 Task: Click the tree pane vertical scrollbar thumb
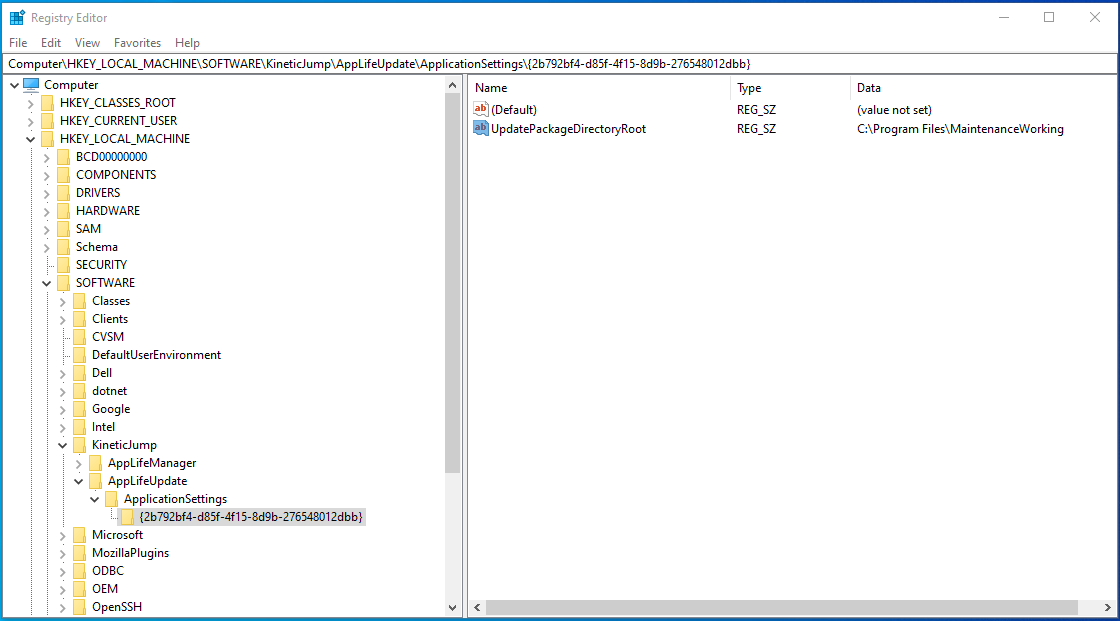(452, 284)
